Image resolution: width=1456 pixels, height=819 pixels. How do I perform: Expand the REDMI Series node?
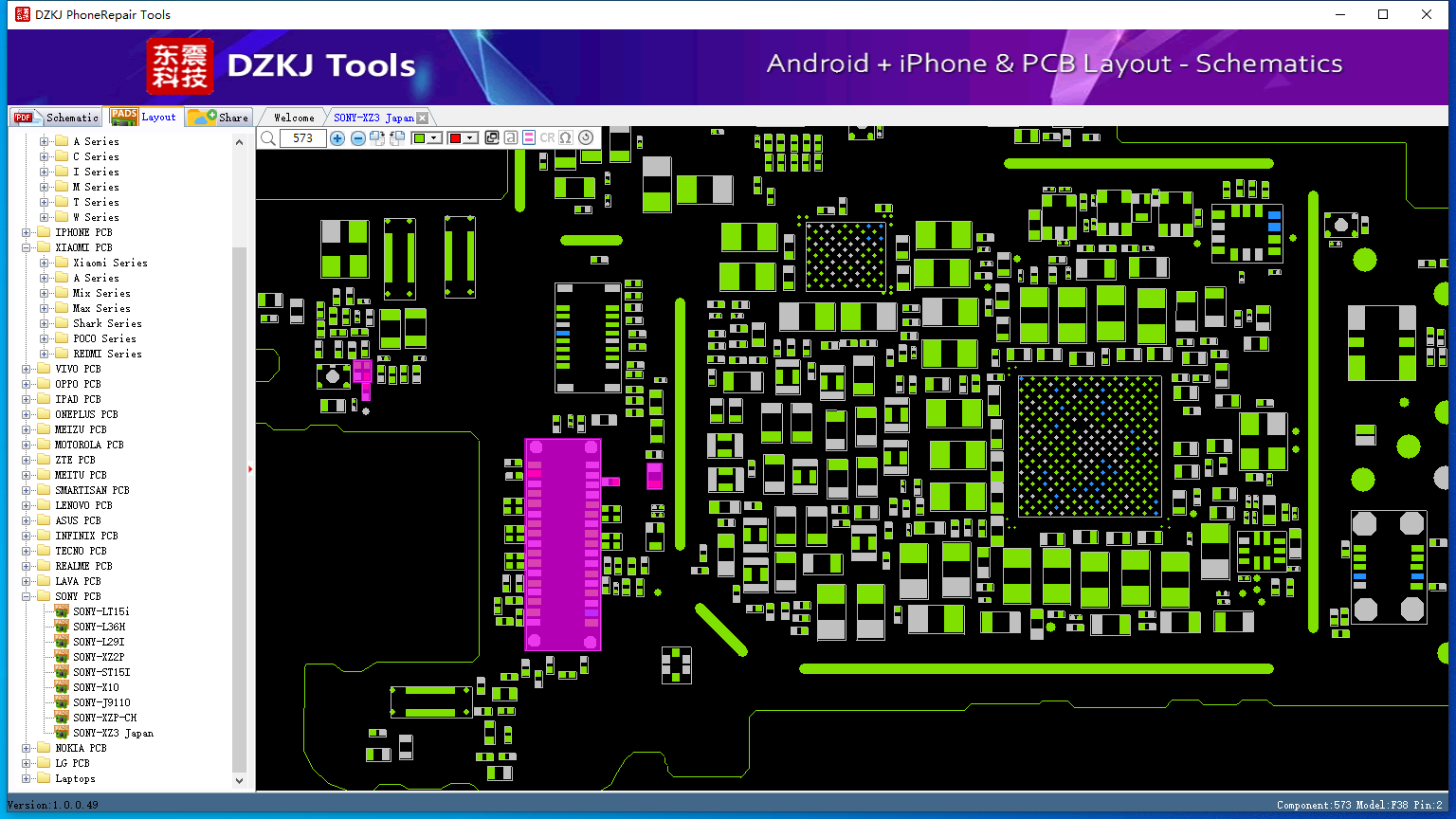coord(45,354)
